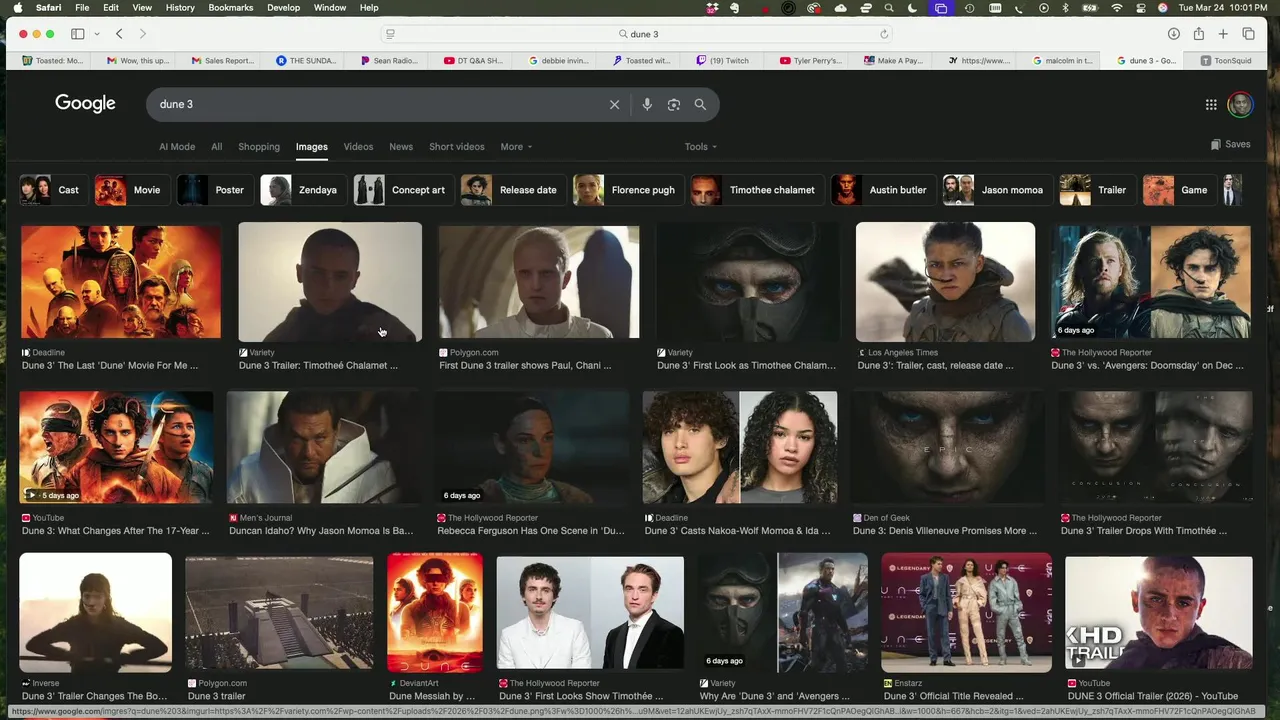Screen dimensions: 1280x720
Task: Open the Safari Share button
Action: point(1198,34)
